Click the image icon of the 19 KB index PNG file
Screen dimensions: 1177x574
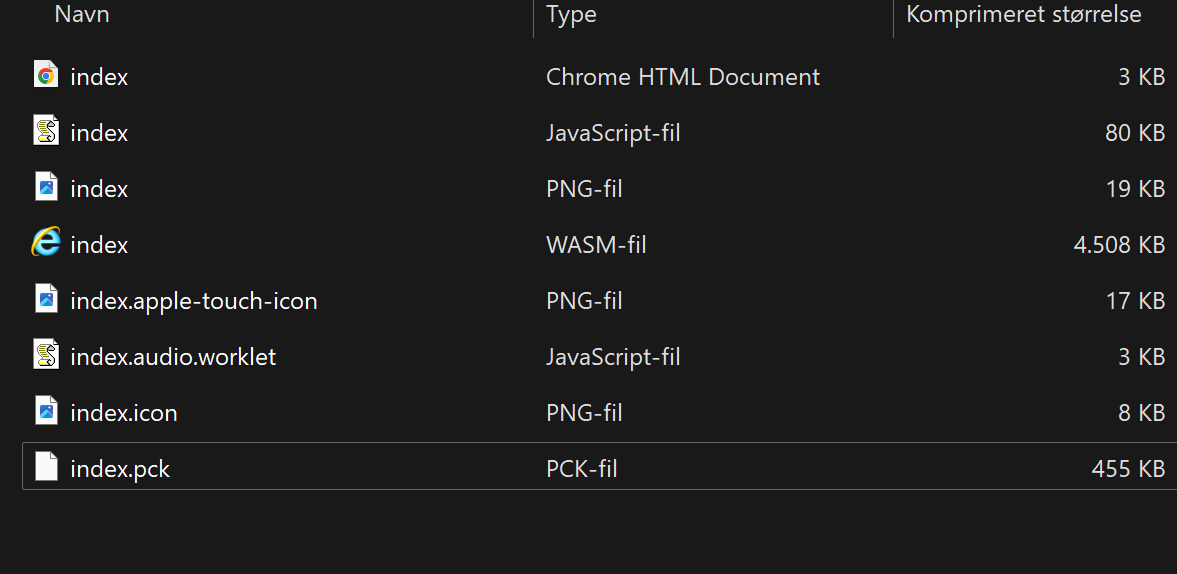[x=46, y=187]
